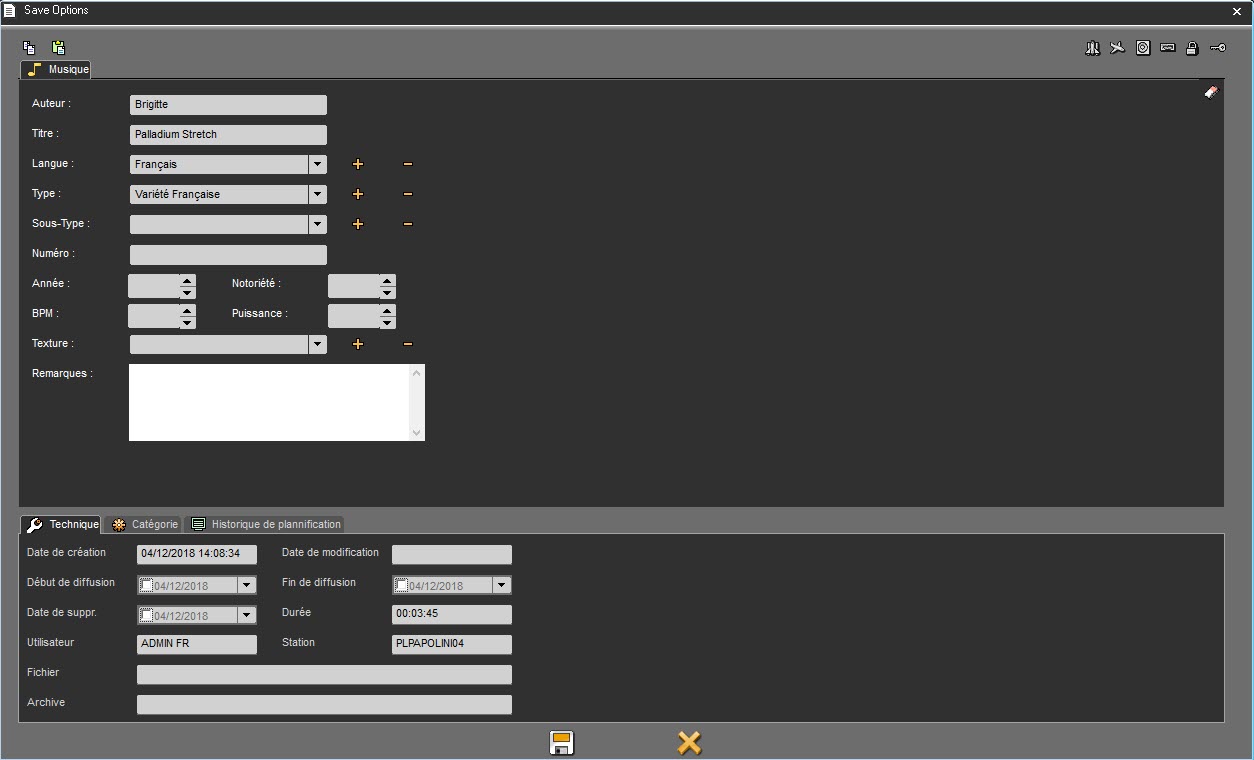Click inside the Remarques text area

pos(270,402)
